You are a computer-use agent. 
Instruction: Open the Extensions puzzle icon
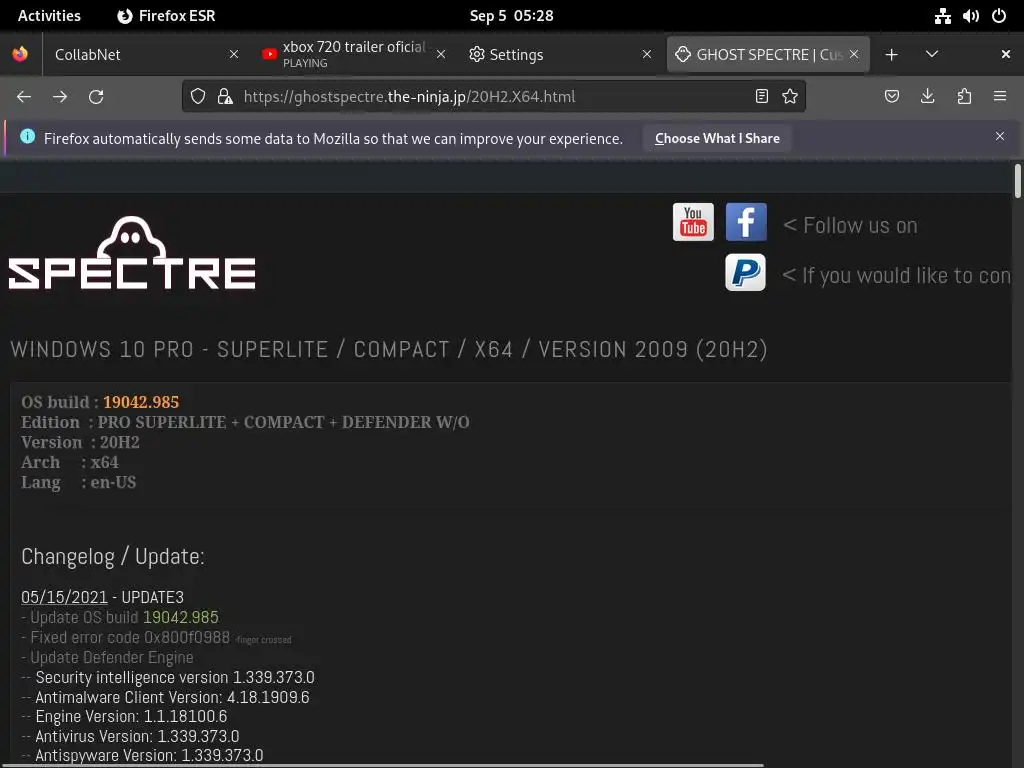pos(964,97)
